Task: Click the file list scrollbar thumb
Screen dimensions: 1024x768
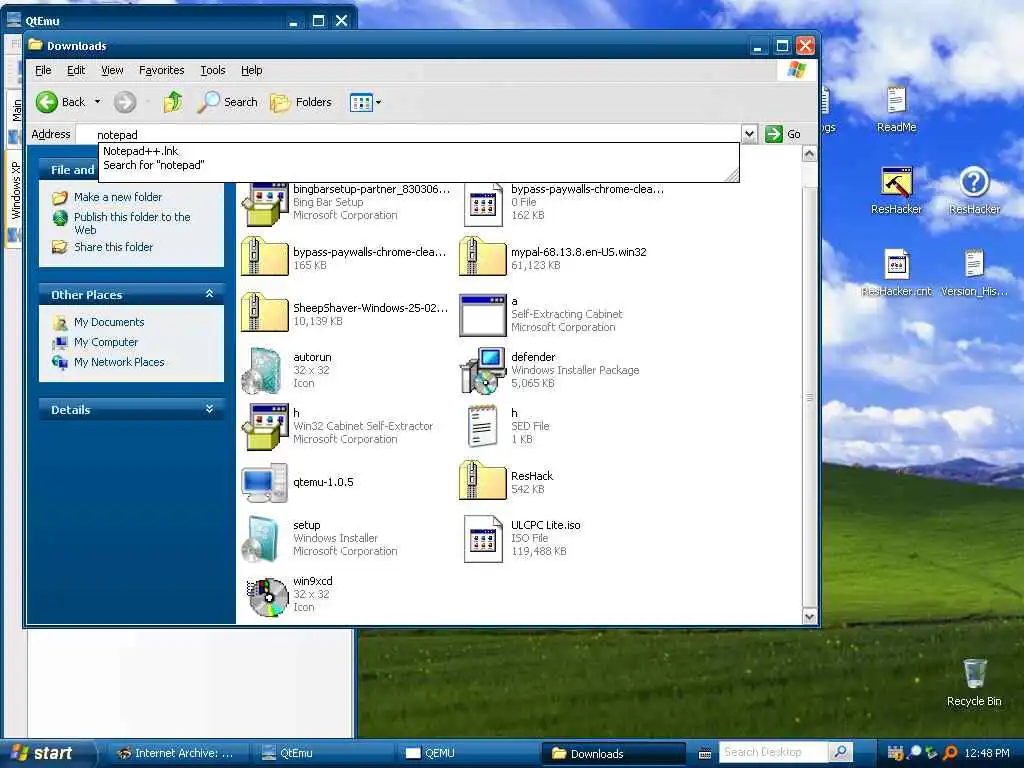Action: (x=809, y=396)
